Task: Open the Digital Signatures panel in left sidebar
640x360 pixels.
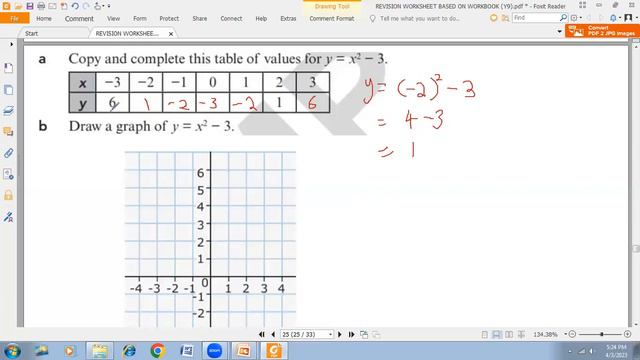Action: click(8, 217)
